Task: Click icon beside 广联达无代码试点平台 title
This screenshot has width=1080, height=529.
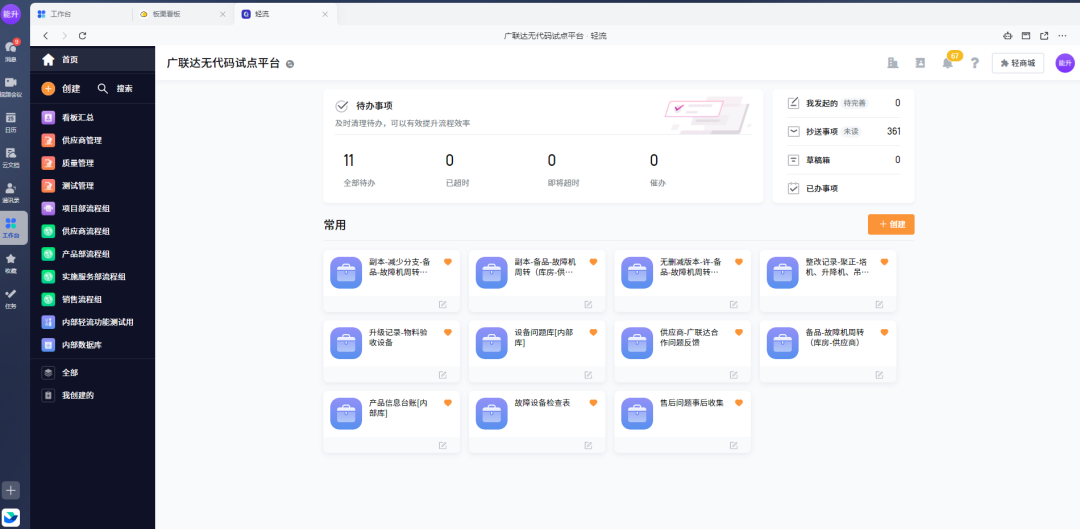Action: coord(290,63)
